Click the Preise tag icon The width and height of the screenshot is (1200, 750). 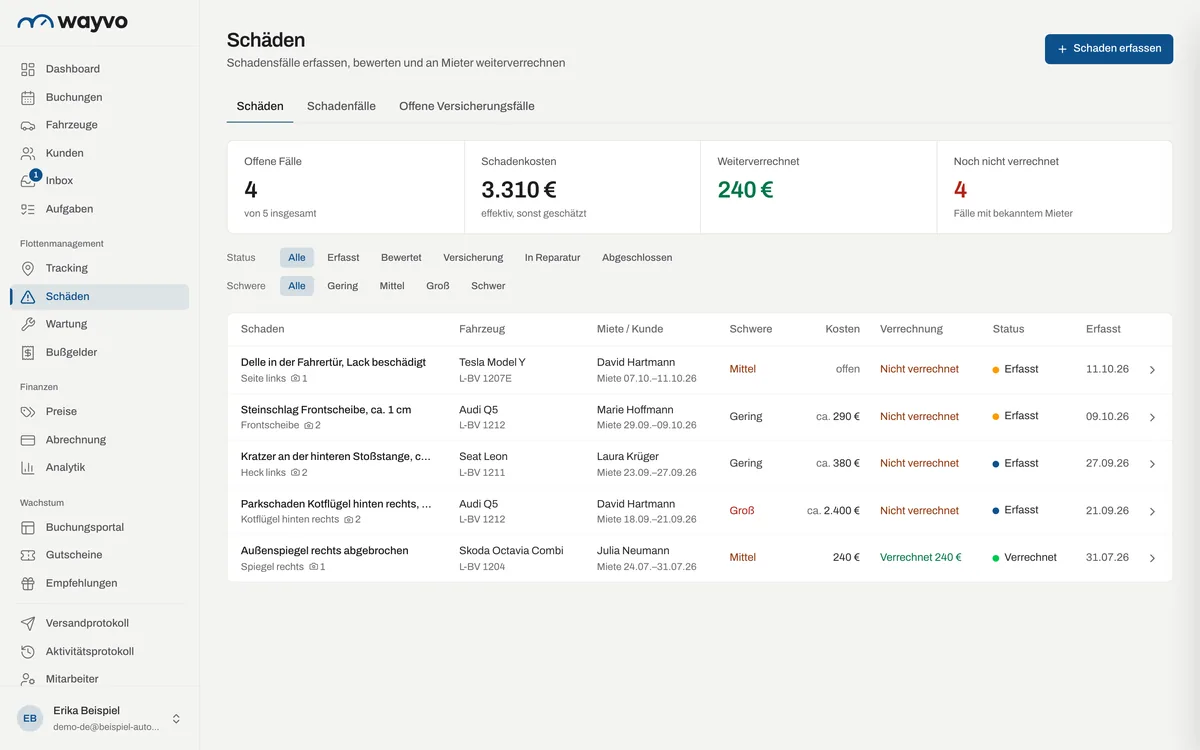28,411
